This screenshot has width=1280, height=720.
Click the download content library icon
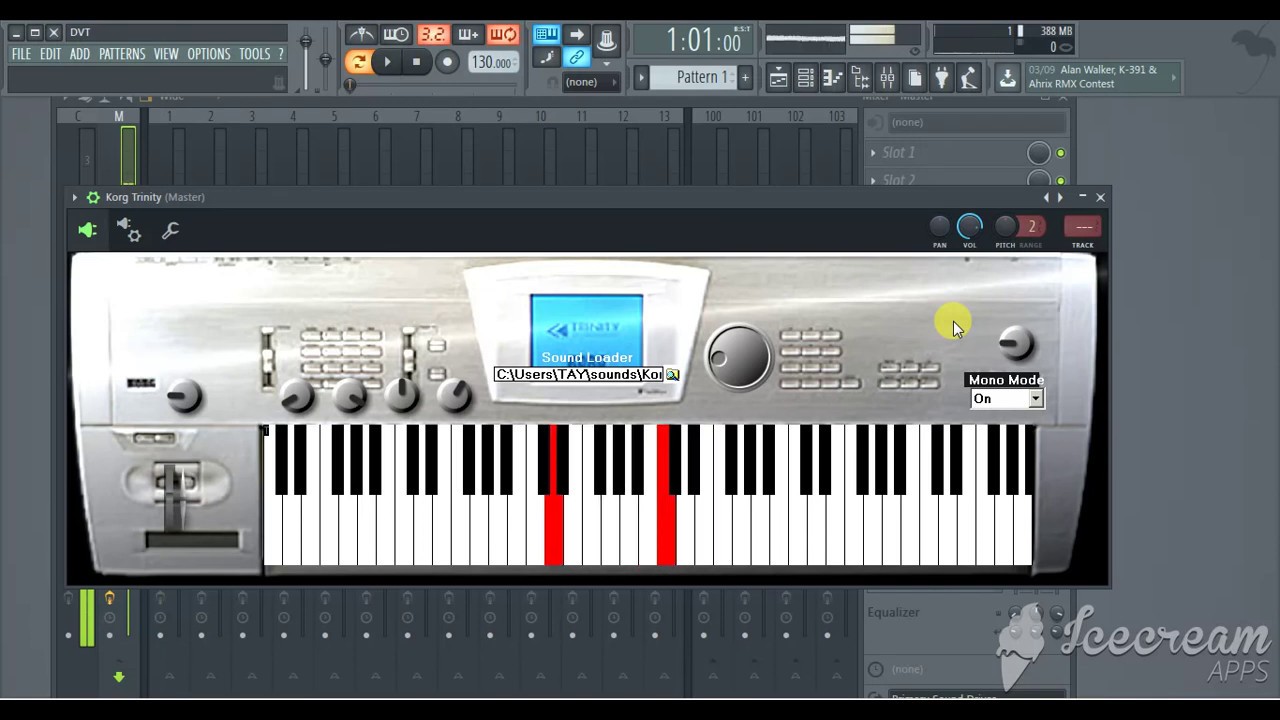pyautogui.click(x=1007, y=78)
